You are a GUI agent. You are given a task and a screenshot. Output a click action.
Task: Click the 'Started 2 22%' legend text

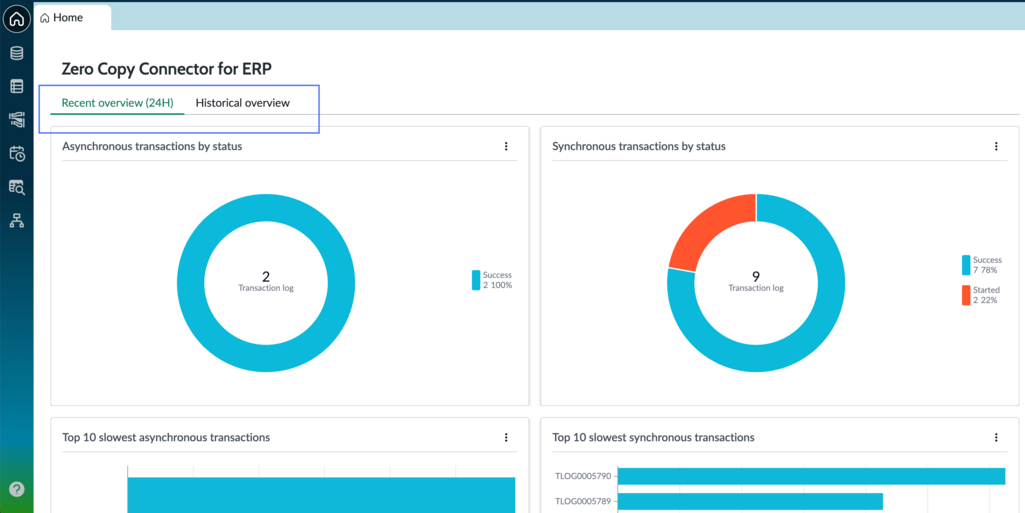pos(986,295)
